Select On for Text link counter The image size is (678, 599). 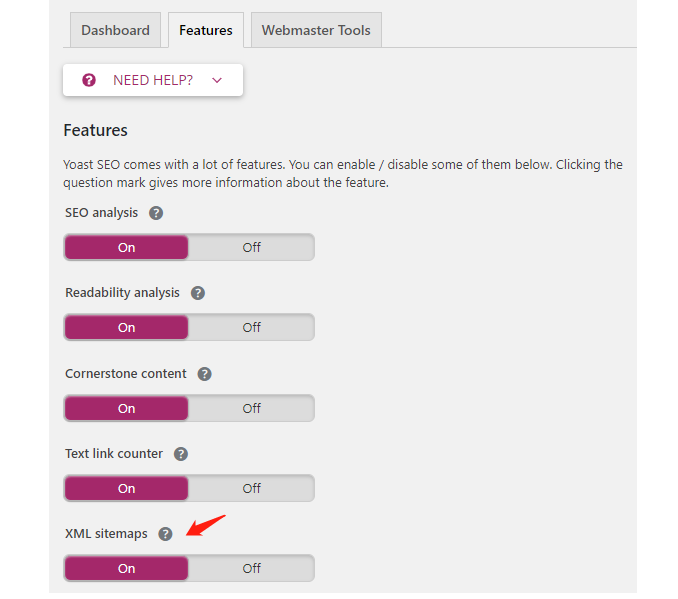(126, 488)
